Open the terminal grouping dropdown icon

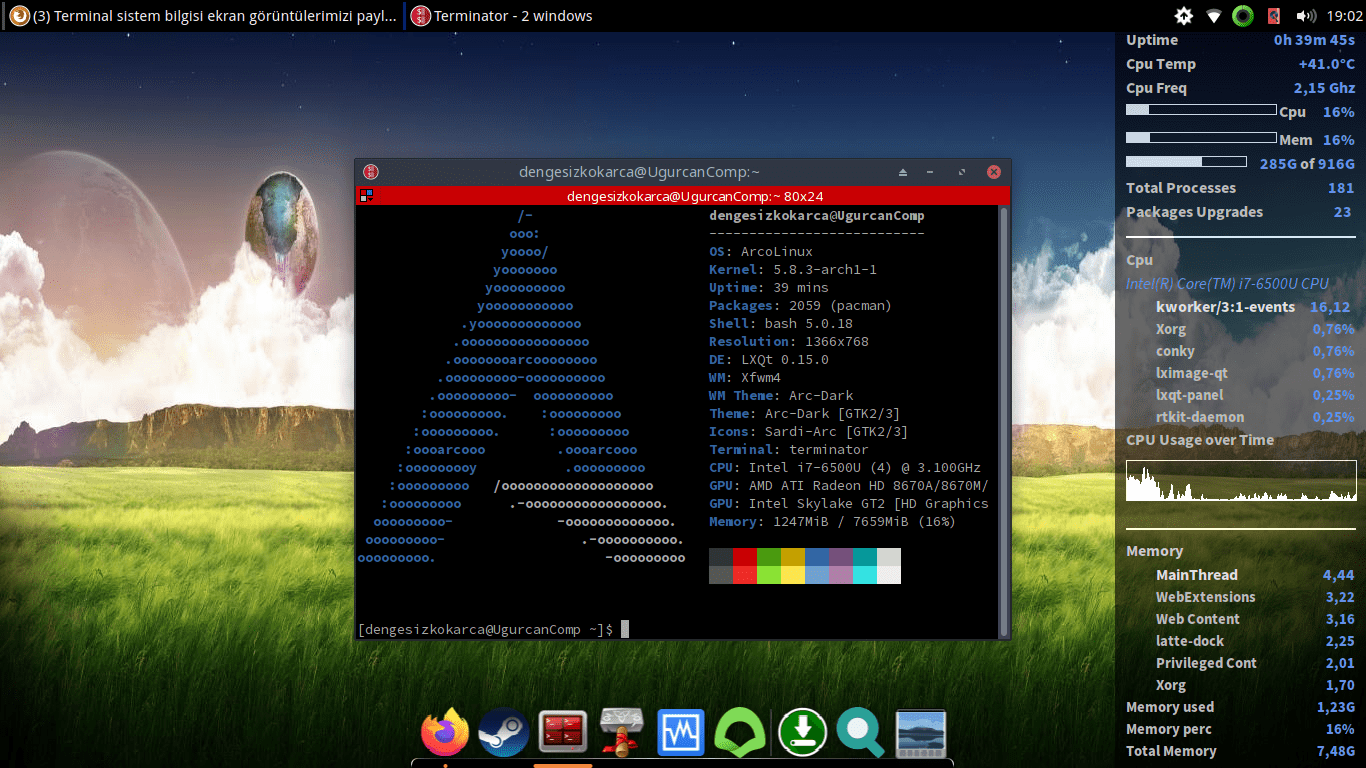point(367,196)
